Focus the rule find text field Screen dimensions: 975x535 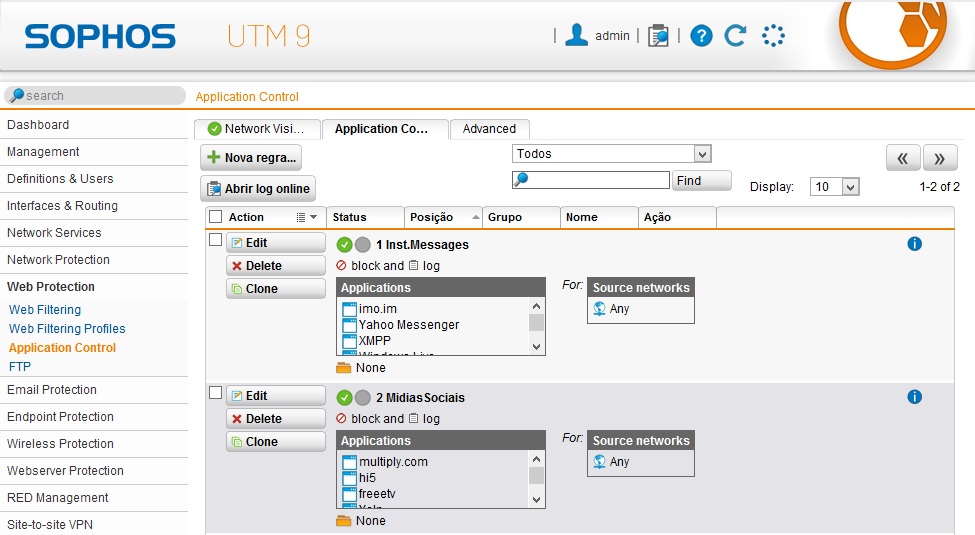point(591,180)
